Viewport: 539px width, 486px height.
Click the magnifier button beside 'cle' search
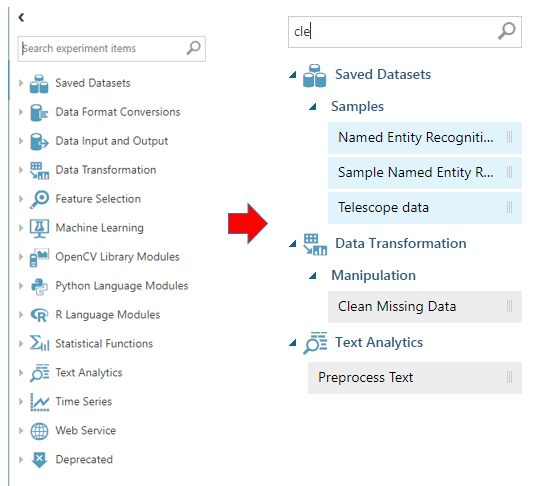[x=506, y=31]
